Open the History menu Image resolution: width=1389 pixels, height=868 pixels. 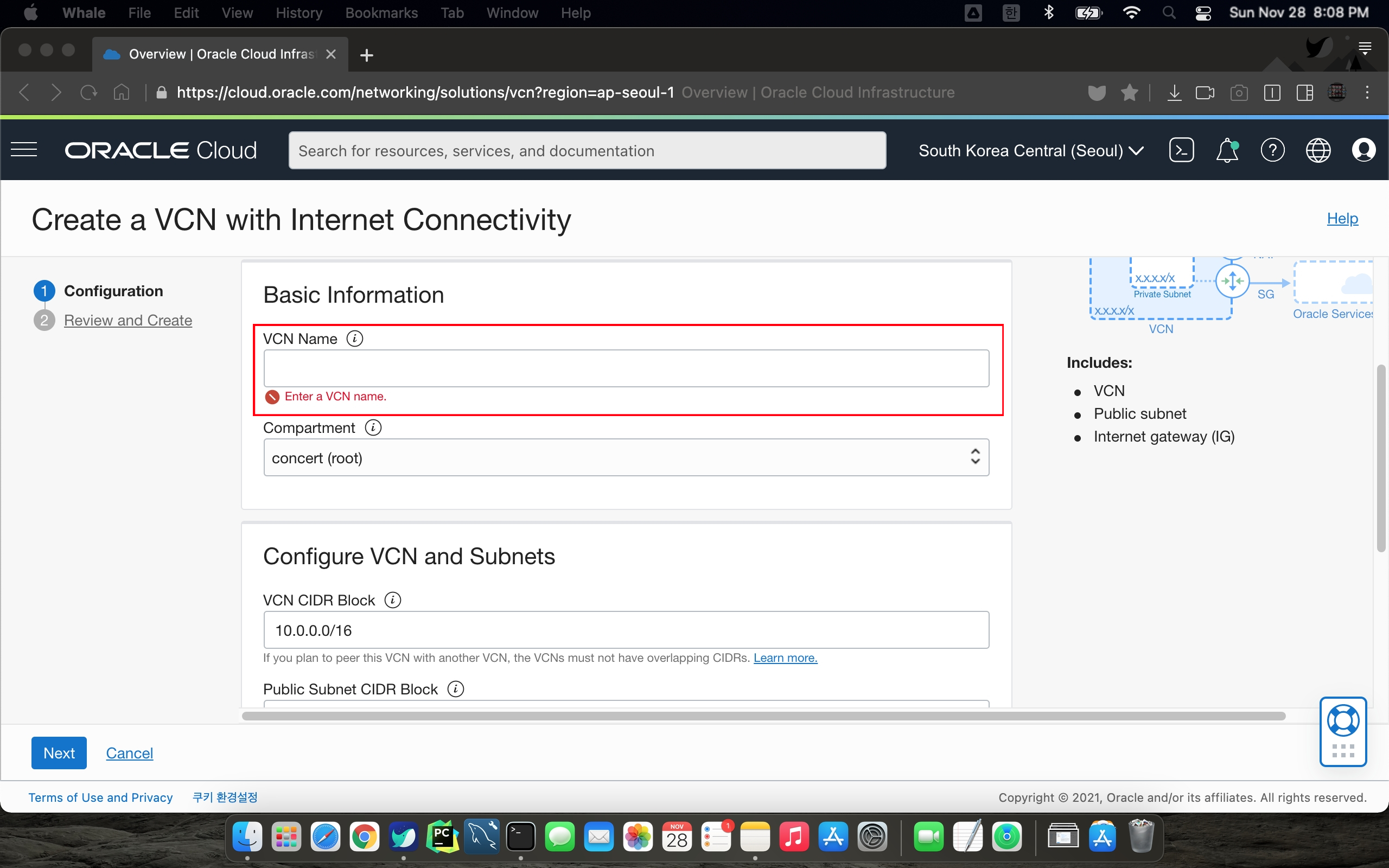click(x=298, y=12)
